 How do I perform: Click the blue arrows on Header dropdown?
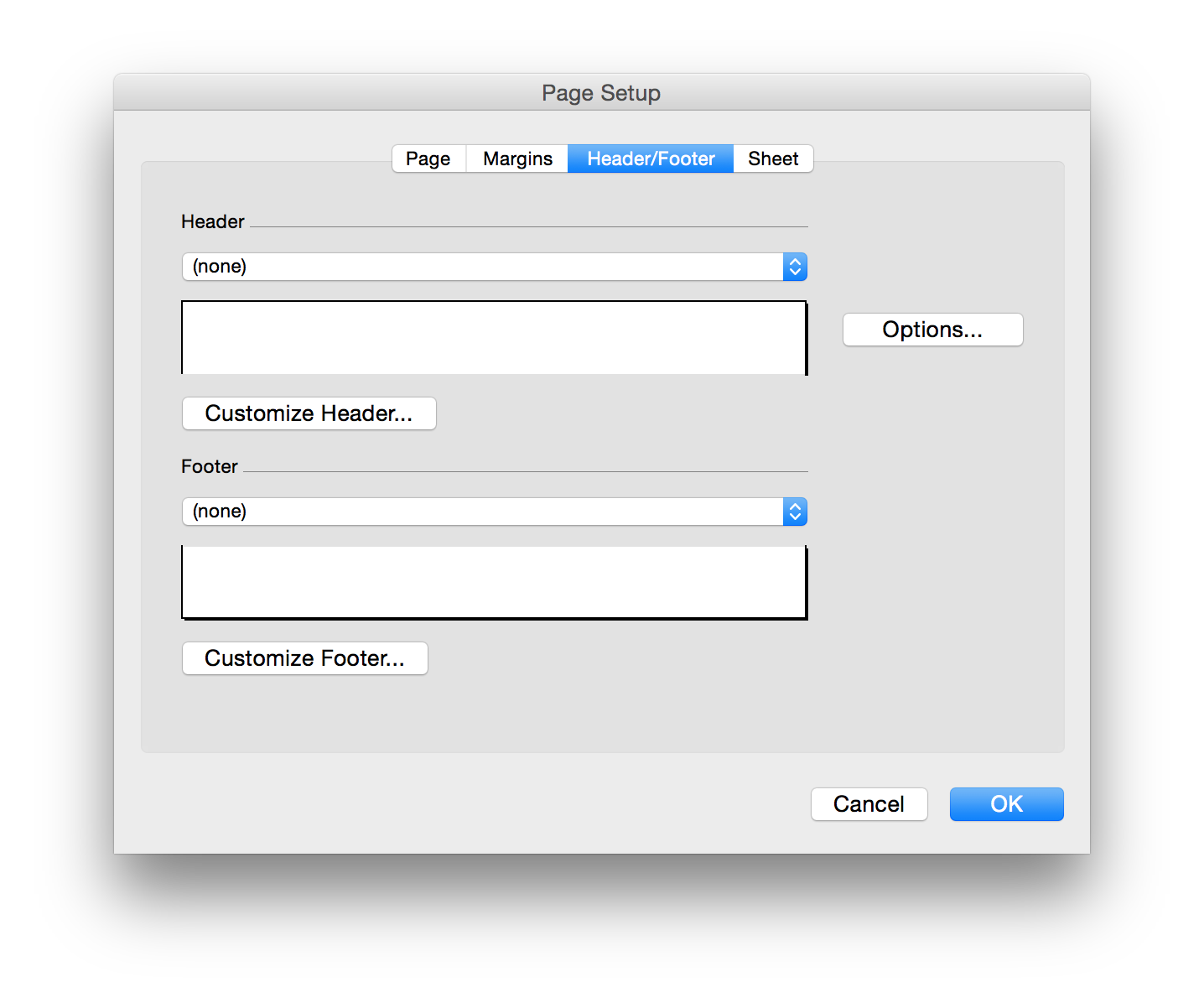(x=795, y=267)
